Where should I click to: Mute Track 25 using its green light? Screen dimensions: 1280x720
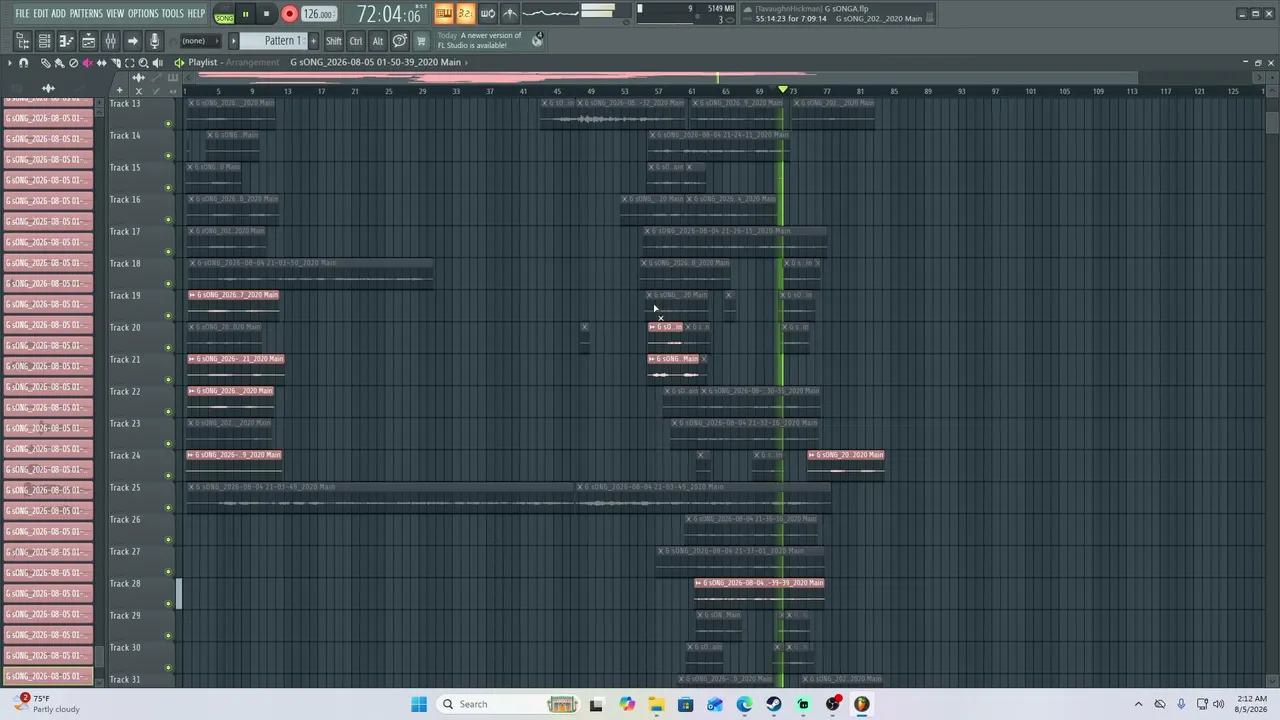point(168,508)
